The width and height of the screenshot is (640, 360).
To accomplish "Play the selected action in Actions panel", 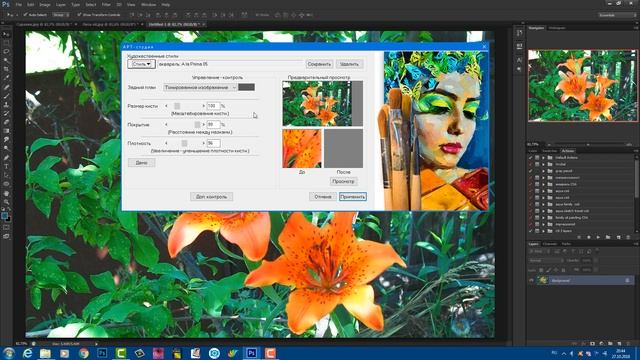I will click(x=598, y=237).
